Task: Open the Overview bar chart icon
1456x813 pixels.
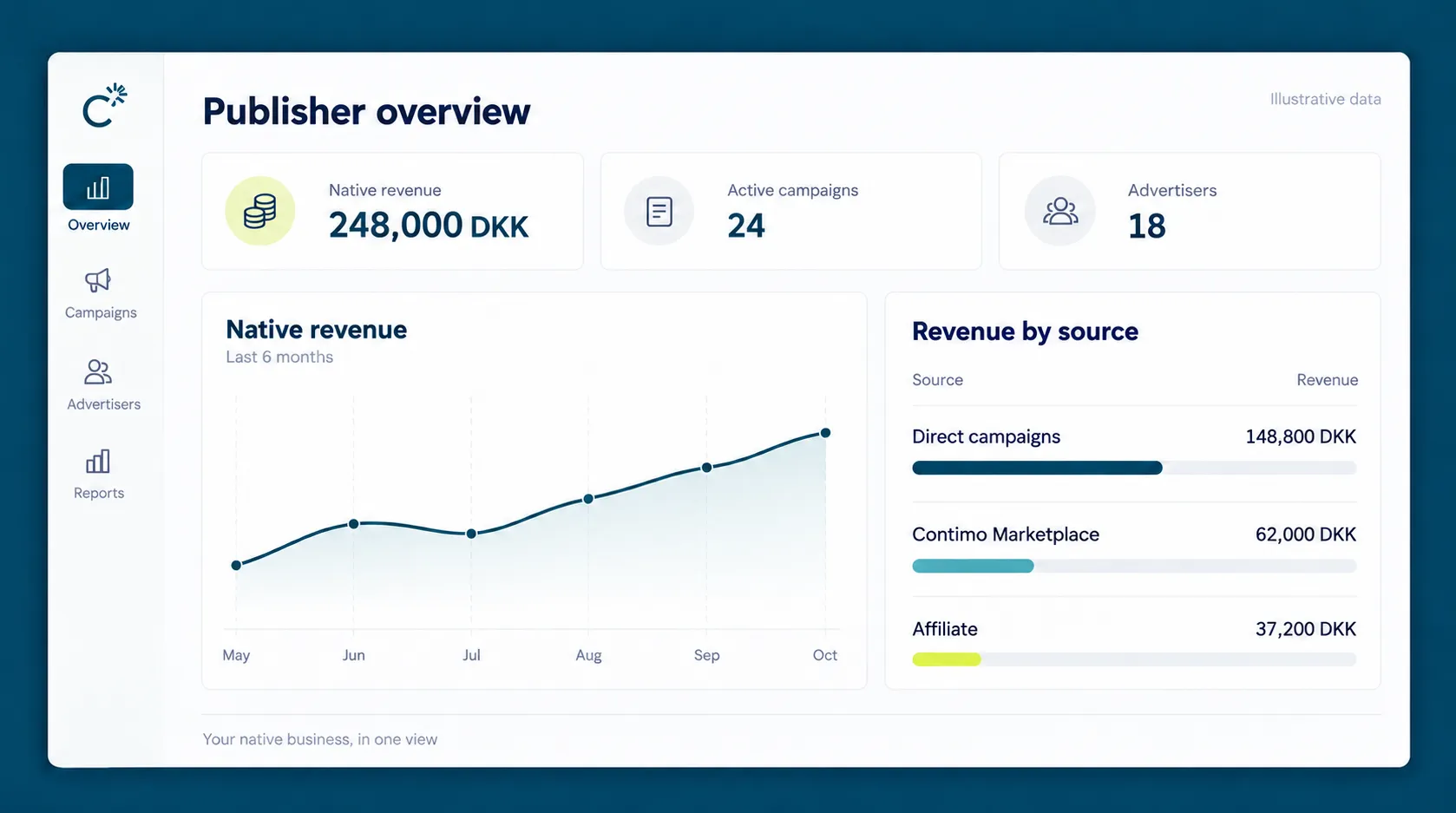Action: pyautogui.click(x=98, y=187)
